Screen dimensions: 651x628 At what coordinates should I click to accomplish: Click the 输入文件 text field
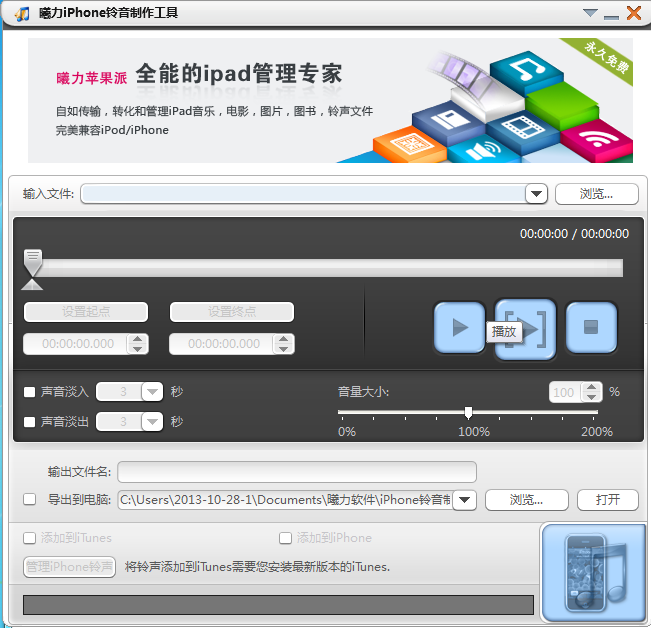point(303,194)
